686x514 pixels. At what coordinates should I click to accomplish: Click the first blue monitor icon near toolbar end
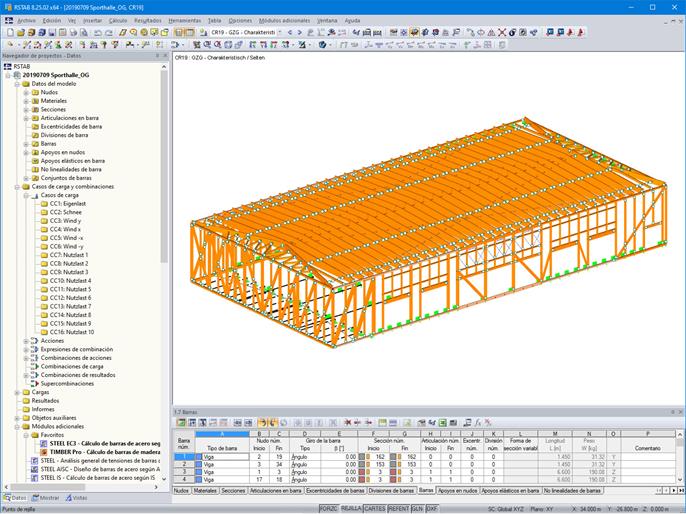point(550,32)
